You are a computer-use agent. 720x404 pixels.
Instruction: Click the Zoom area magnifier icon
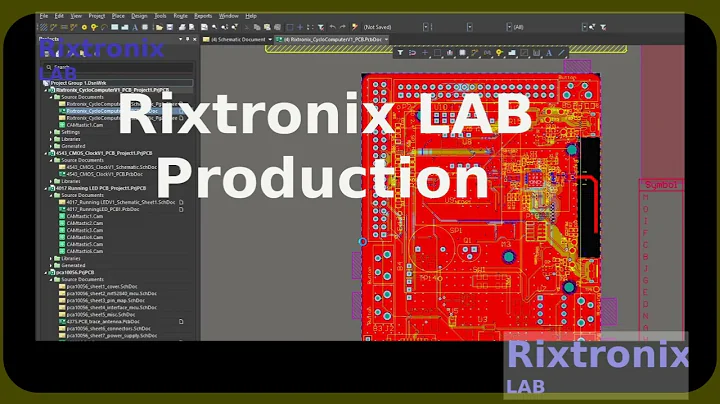(x=214, y=27)
